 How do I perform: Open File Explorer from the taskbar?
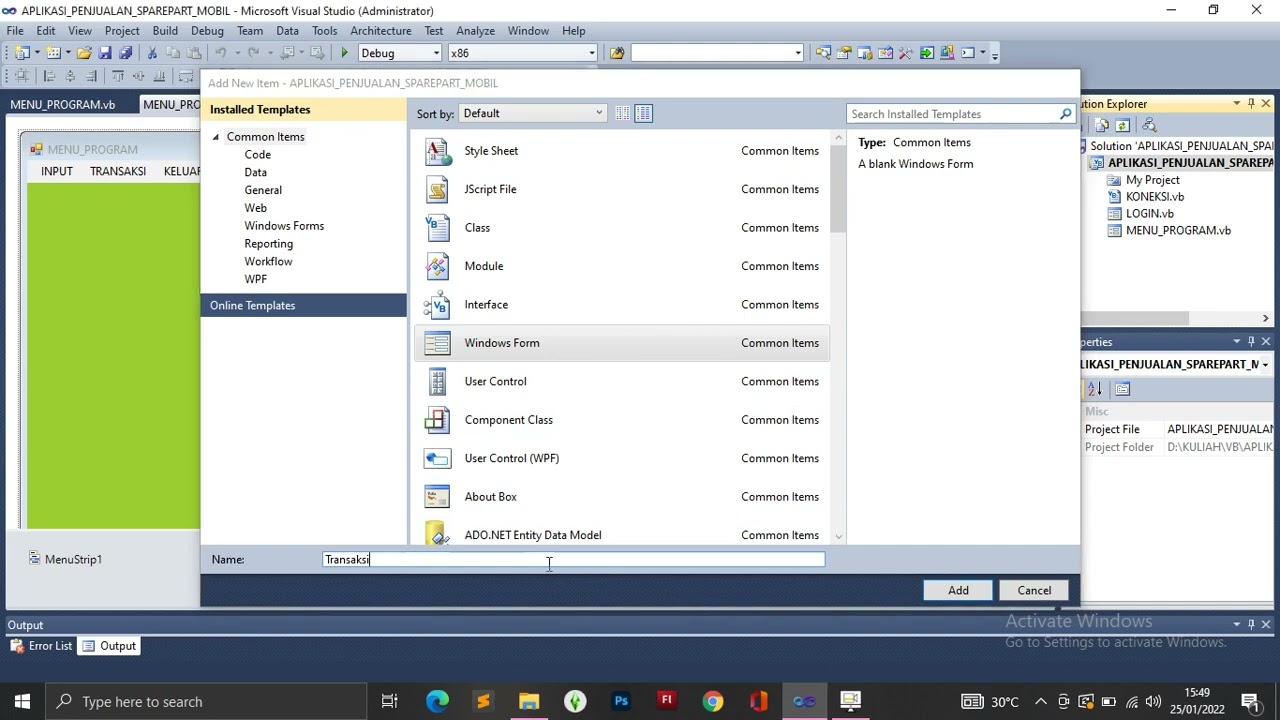(x=529, y=701)
